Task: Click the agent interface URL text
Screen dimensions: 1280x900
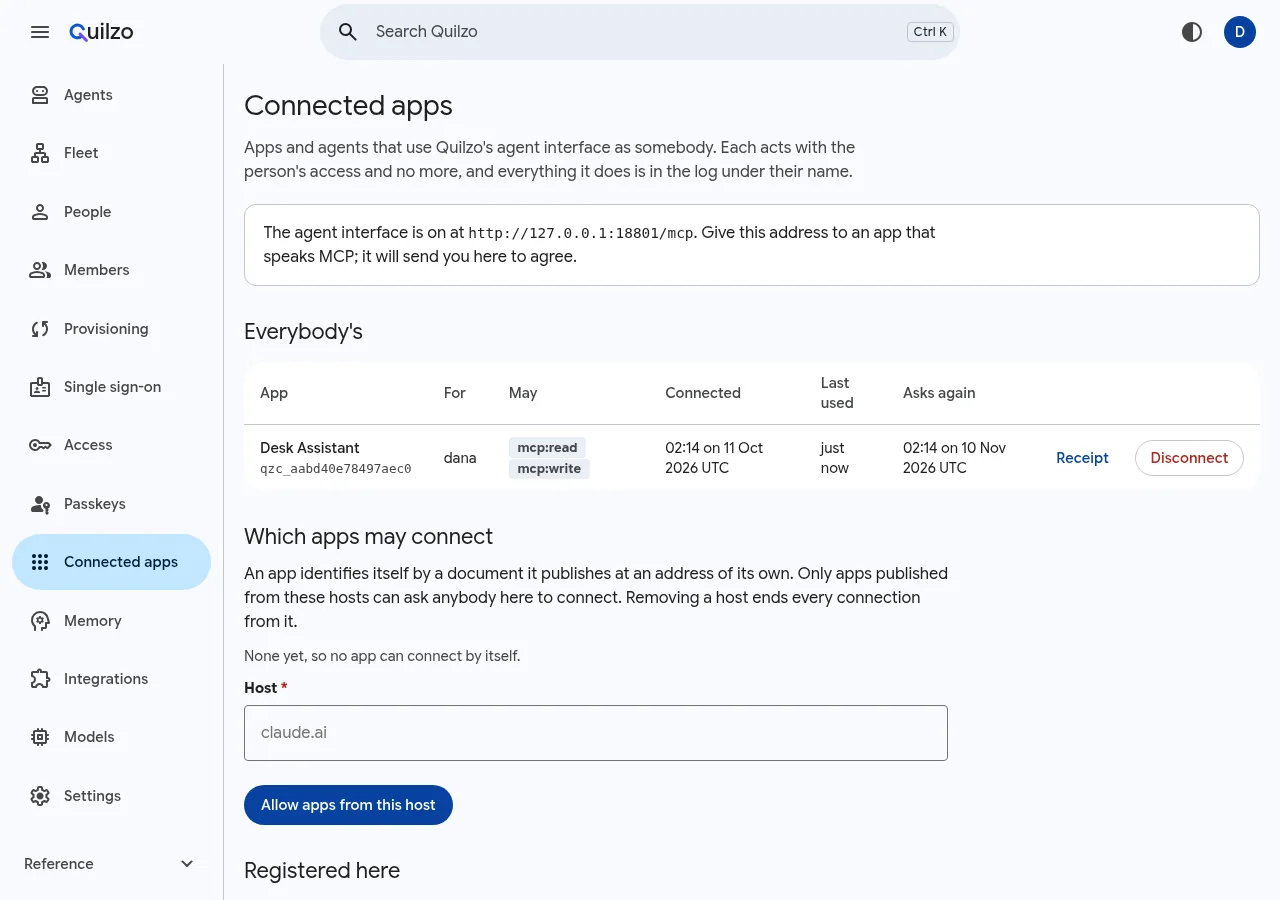Action: pyautogui.click(x=581, y=233)
